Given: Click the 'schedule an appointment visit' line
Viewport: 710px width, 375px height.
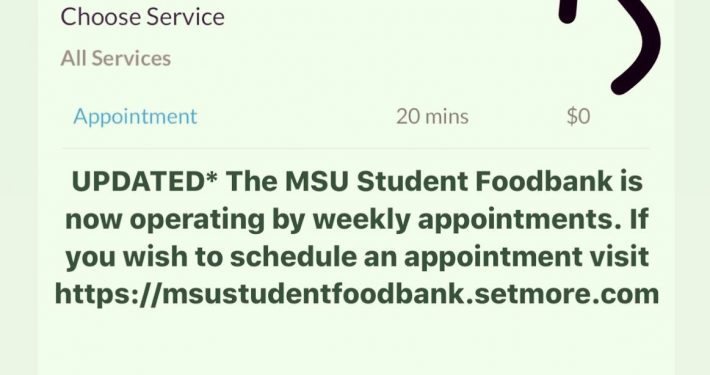Looking at the screenshot, I should click(440, 257).
